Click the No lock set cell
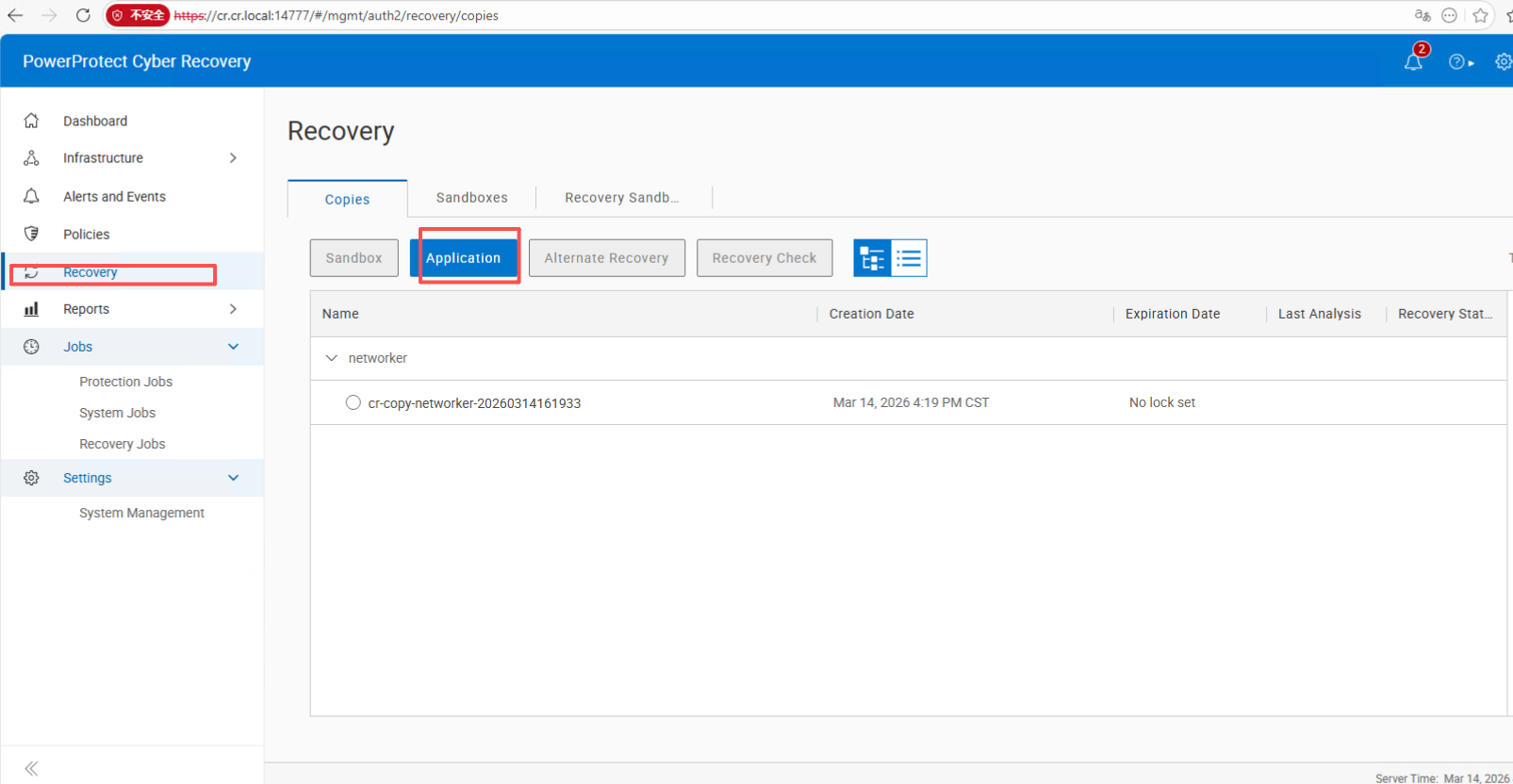Viewport: 1513px width, 784px height. click(x=1161, y=402)
